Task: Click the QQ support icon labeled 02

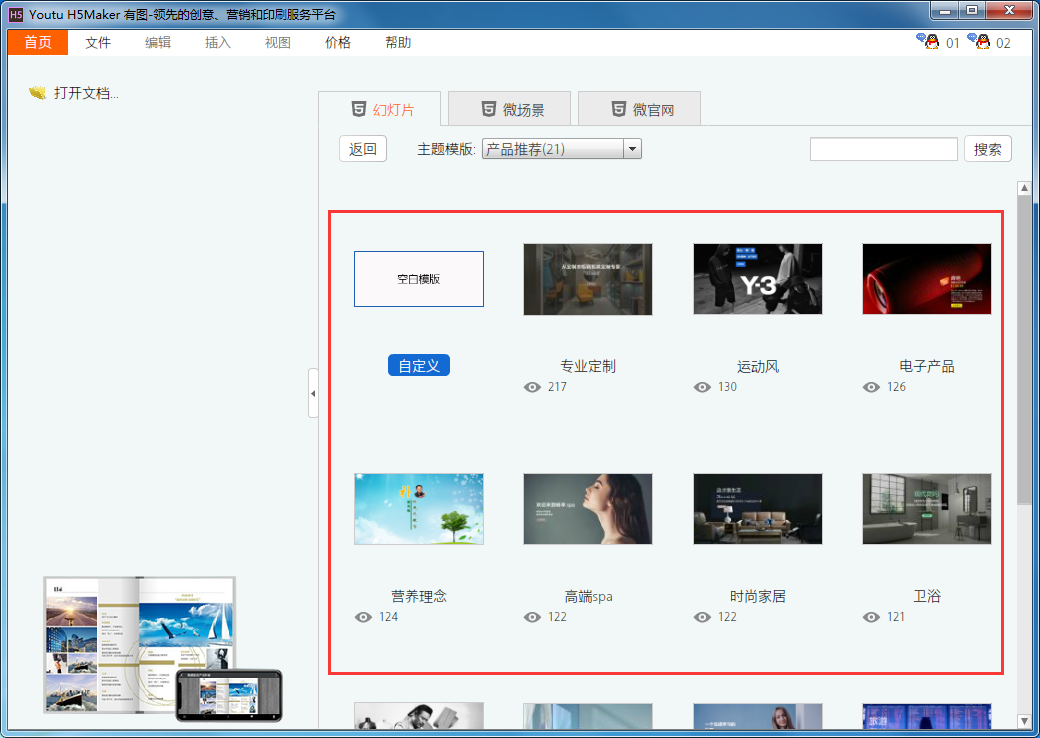Action: [978, 42]
